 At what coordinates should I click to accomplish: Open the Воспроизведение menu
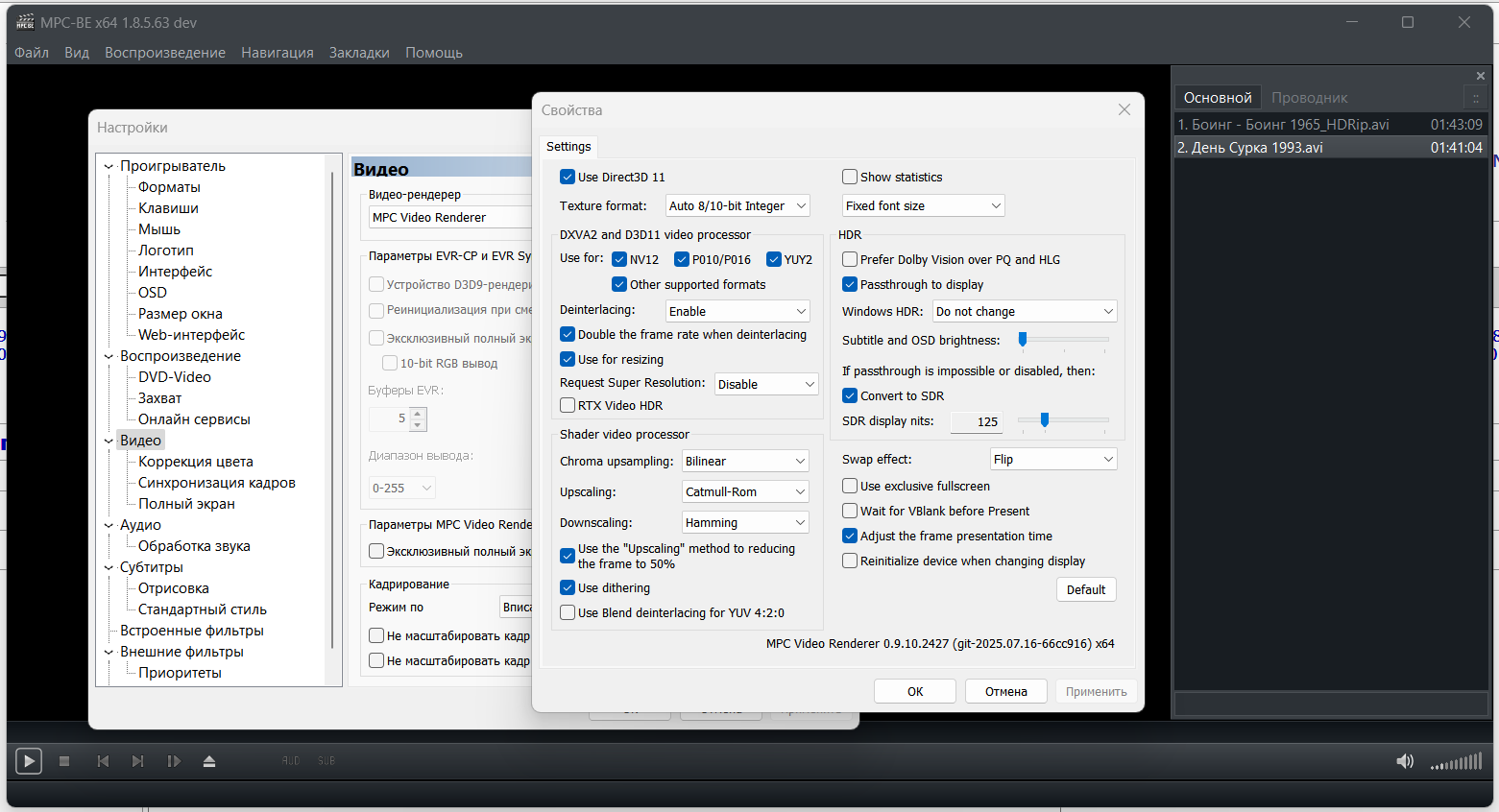pyautogui.click(x=165, y=53)
